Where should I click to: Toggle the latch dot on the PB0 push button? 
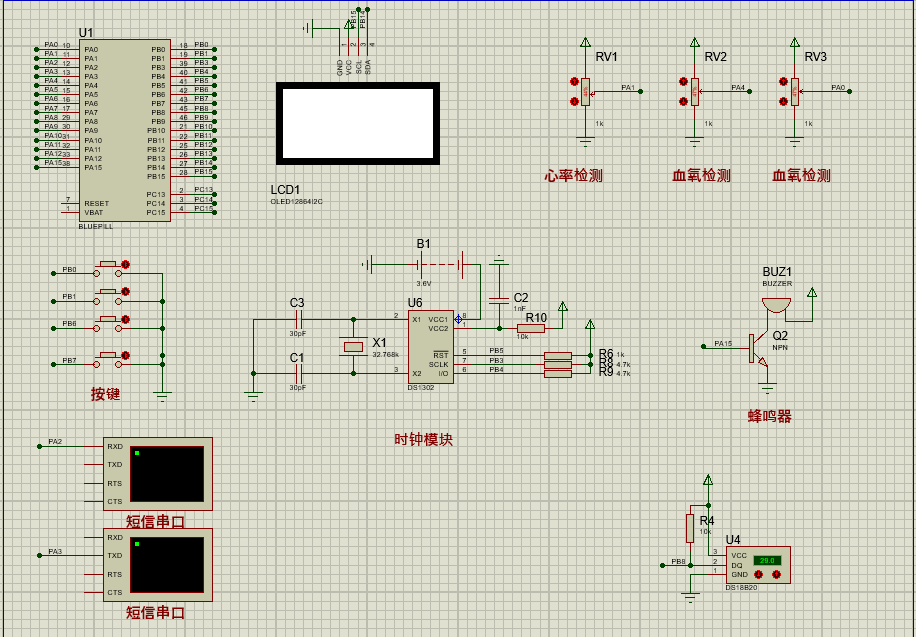point(125,265)
